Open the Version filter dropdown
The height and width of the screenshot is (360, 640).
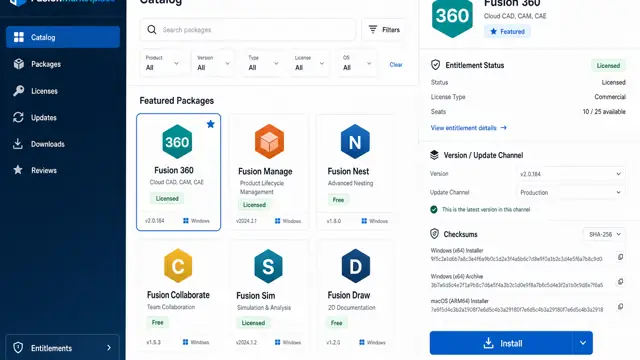(213, 64)
